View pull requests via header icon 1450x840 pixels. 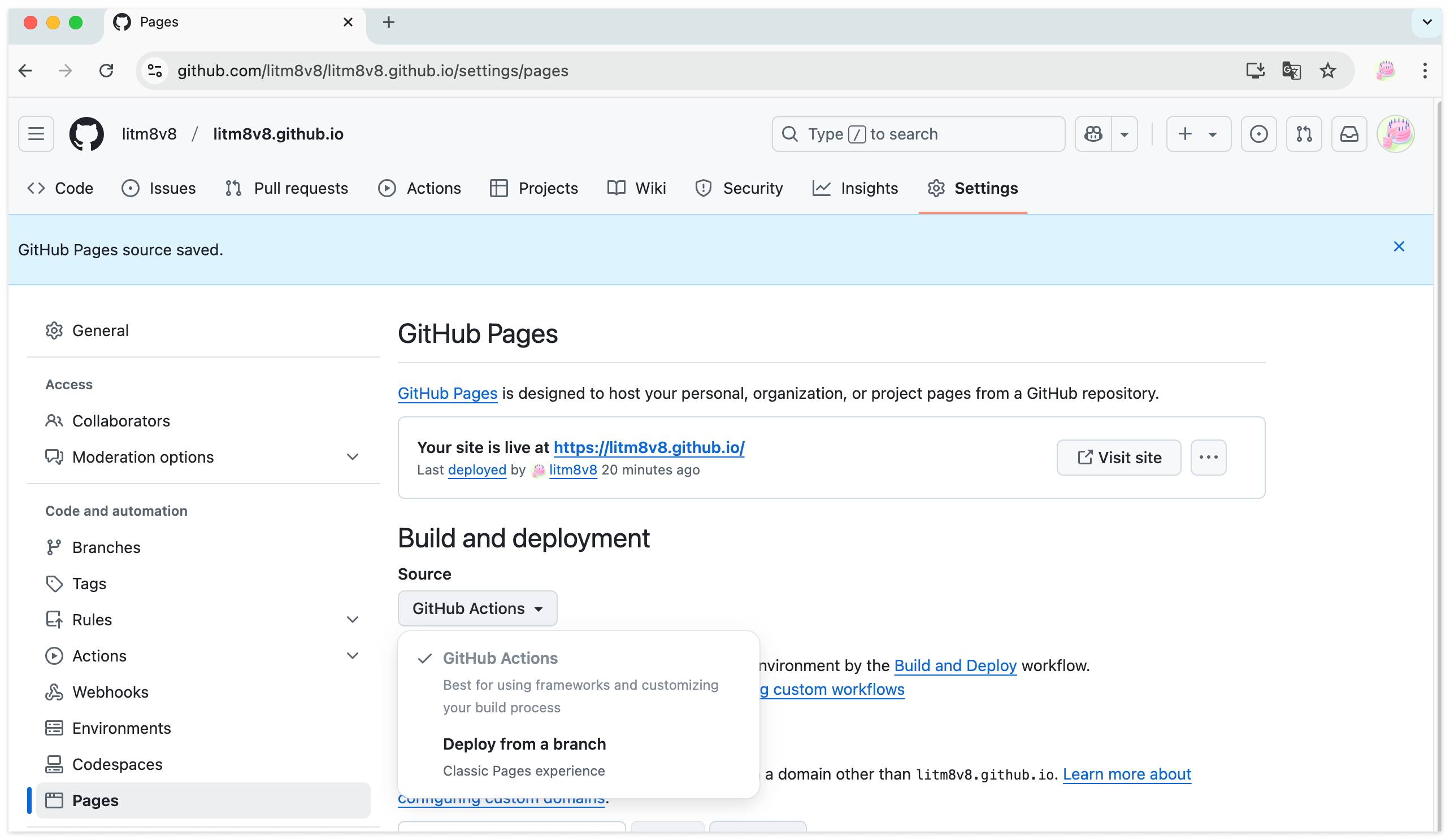1304,134
